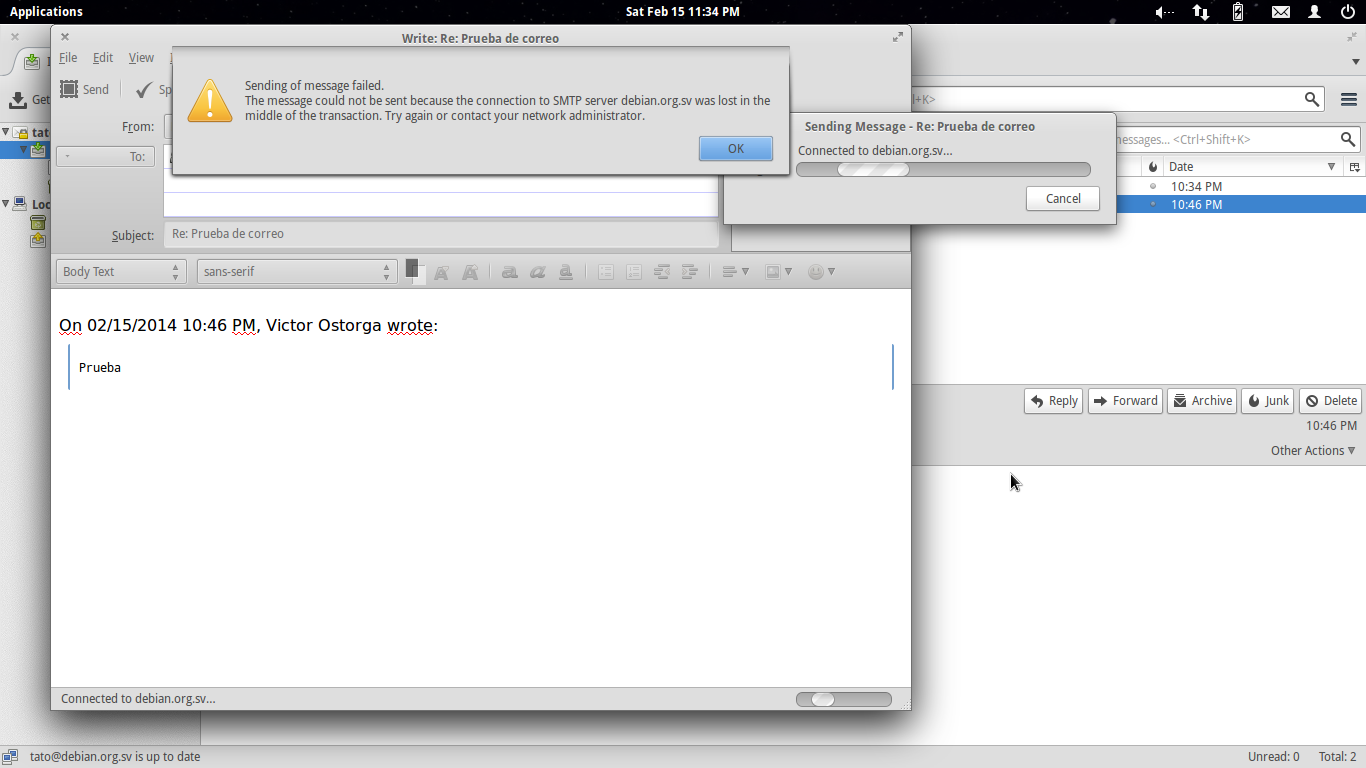Collapse the tato account tree node
The image size is (1366, 768).
pos(6,132)
